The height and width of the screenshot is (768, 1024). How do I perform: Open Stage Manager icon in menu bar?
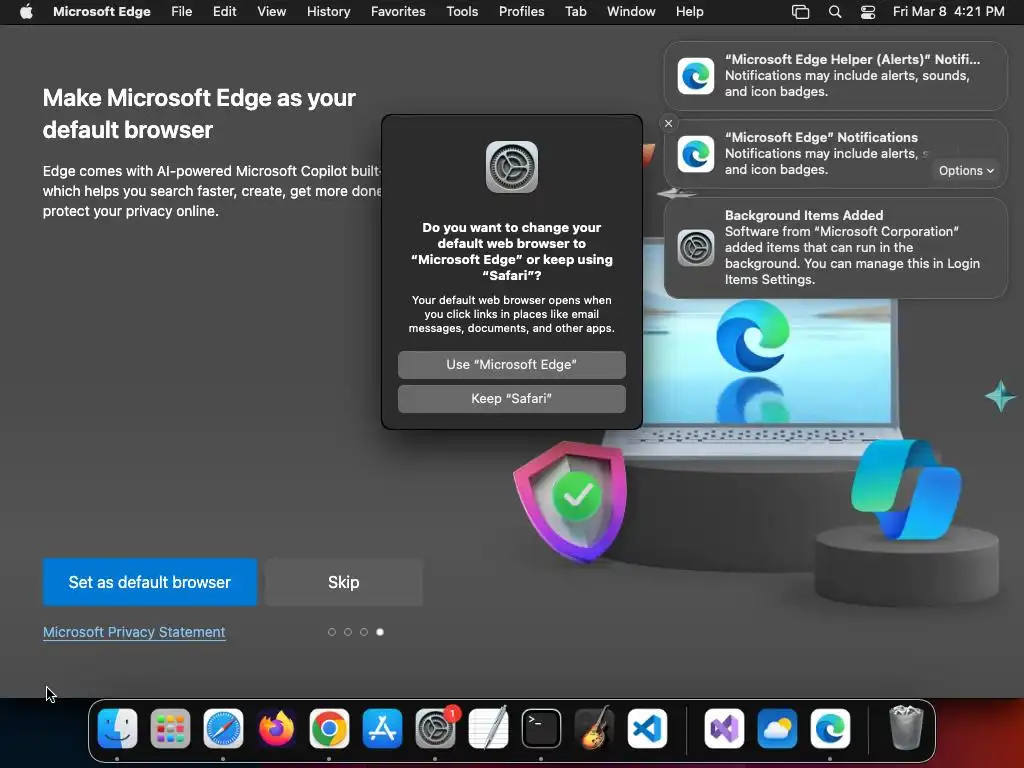800,12
